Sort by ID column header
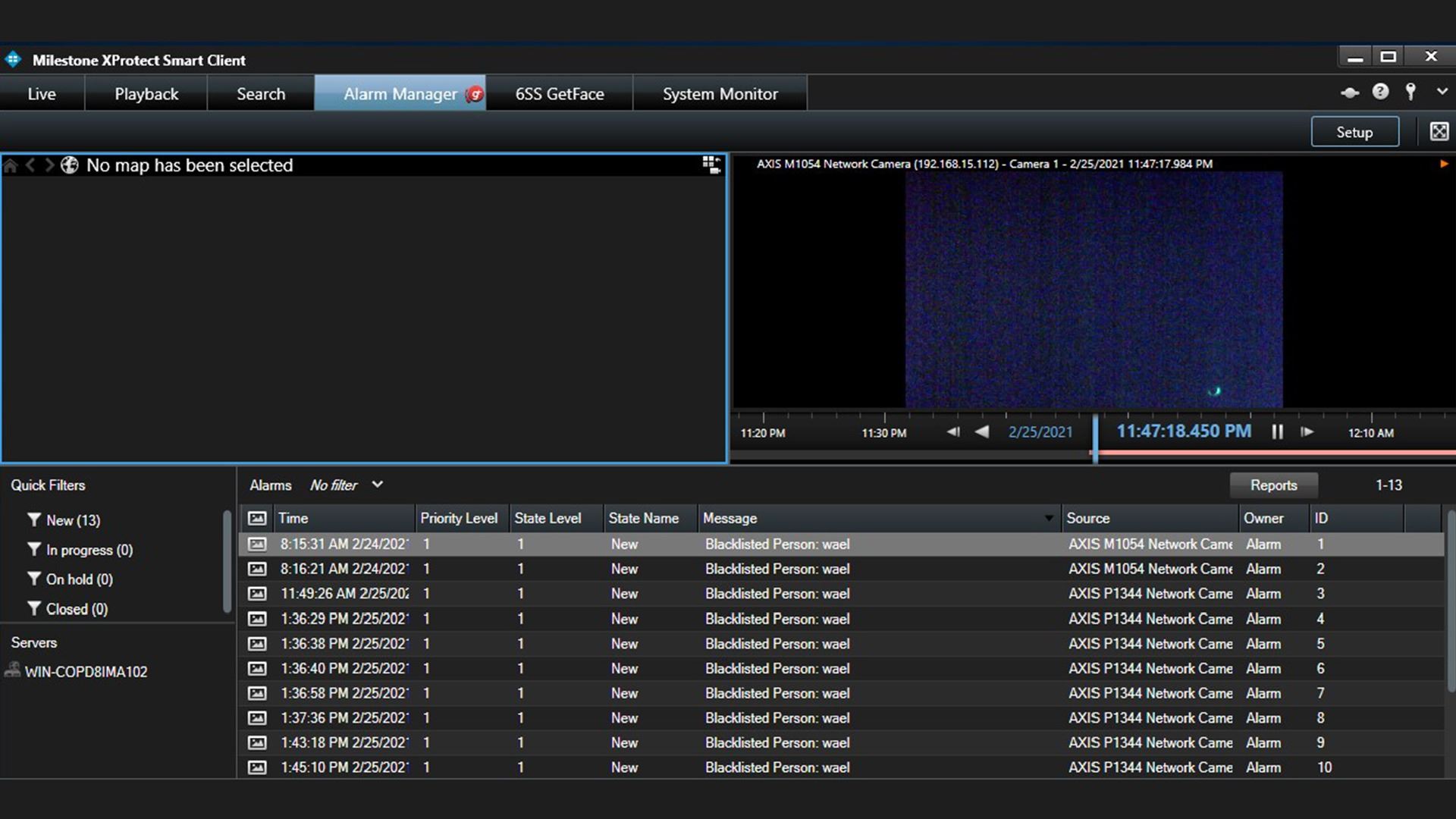The image size is (1456, 819). tap(1357, 518)
